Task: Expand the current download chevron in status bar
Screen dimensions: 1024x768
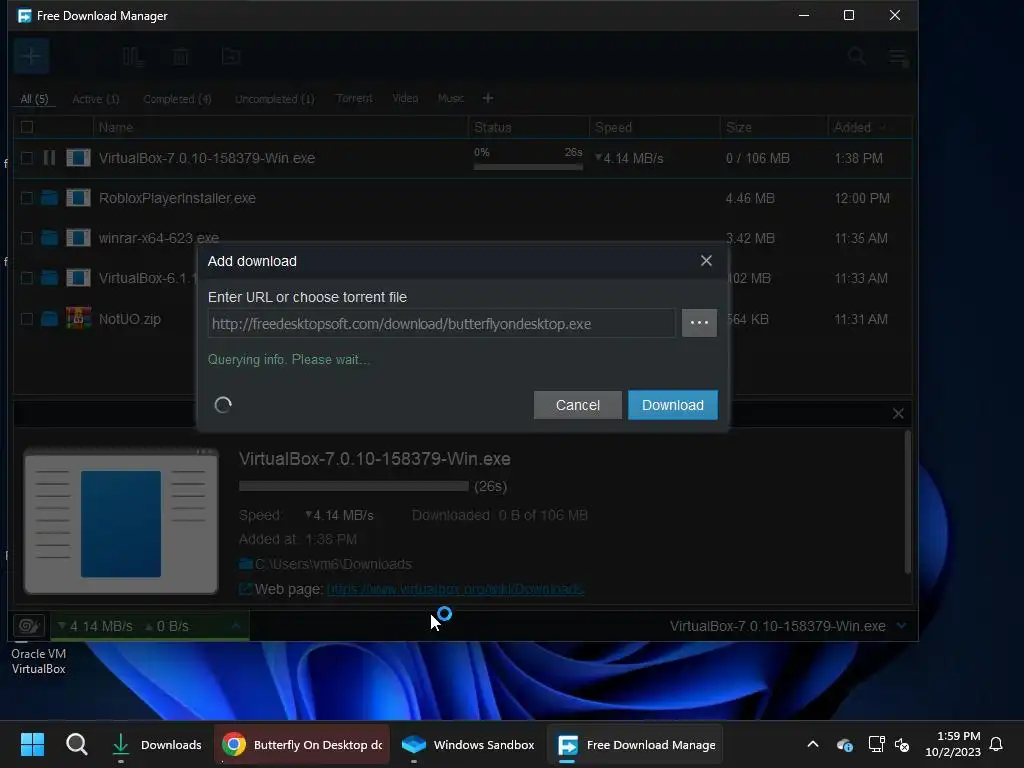Action: click(x=901, y=626)
